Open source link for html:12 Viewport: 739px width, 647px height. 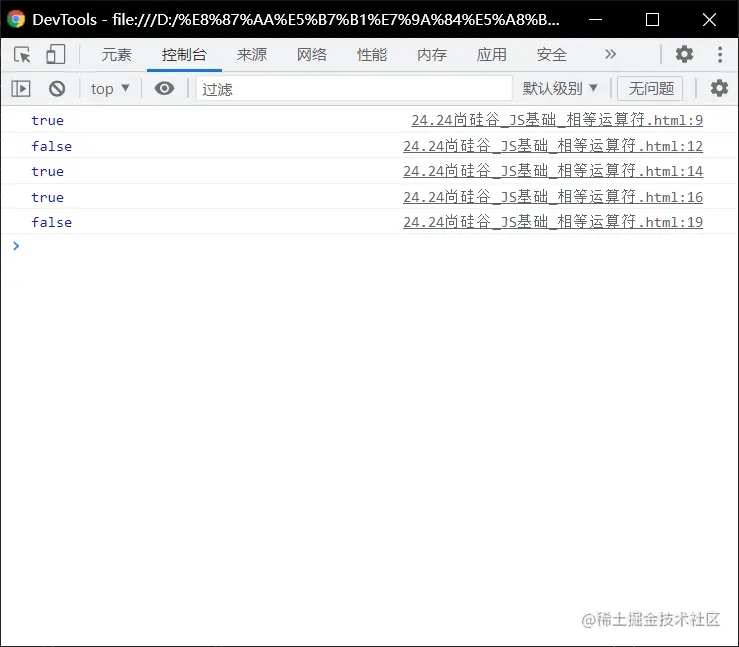coord(553,146)
